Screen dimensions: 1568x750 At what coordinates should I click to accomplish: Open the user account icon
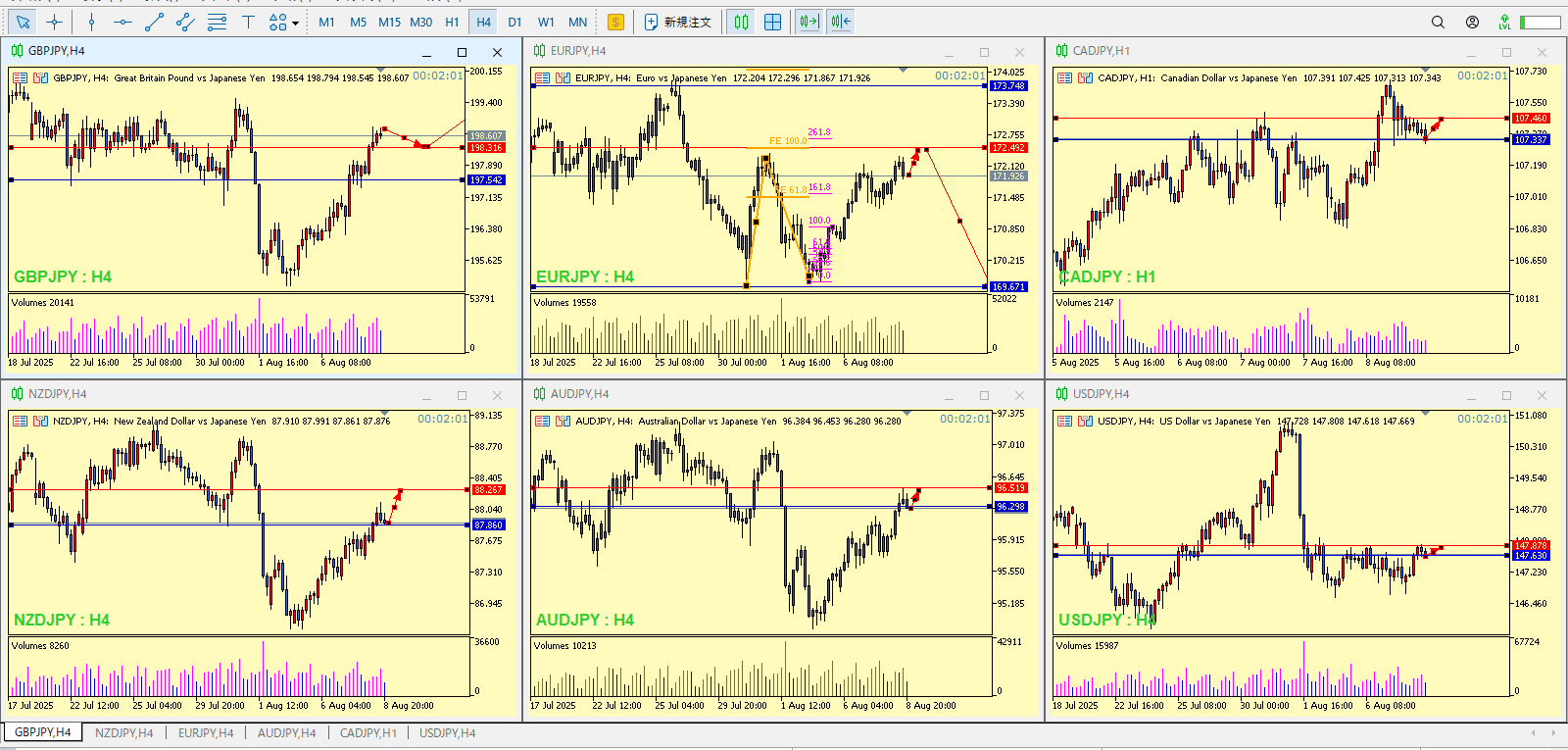click(1472, 22)
